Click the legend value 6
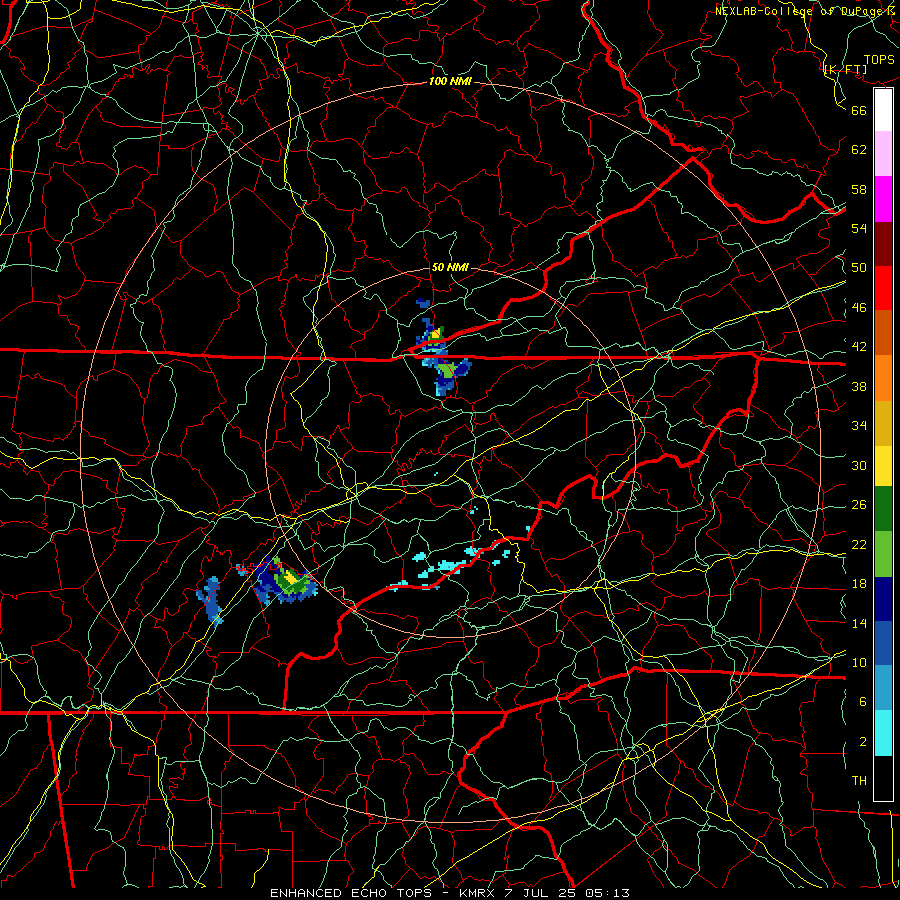The height and width of the screenshot is (900, 900). [863, 701]
